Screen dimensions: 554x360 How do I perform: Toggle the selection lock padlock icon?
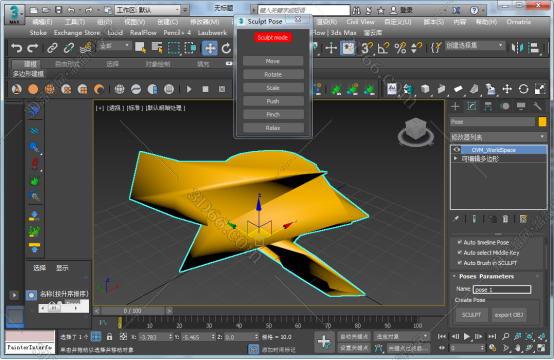110,337
